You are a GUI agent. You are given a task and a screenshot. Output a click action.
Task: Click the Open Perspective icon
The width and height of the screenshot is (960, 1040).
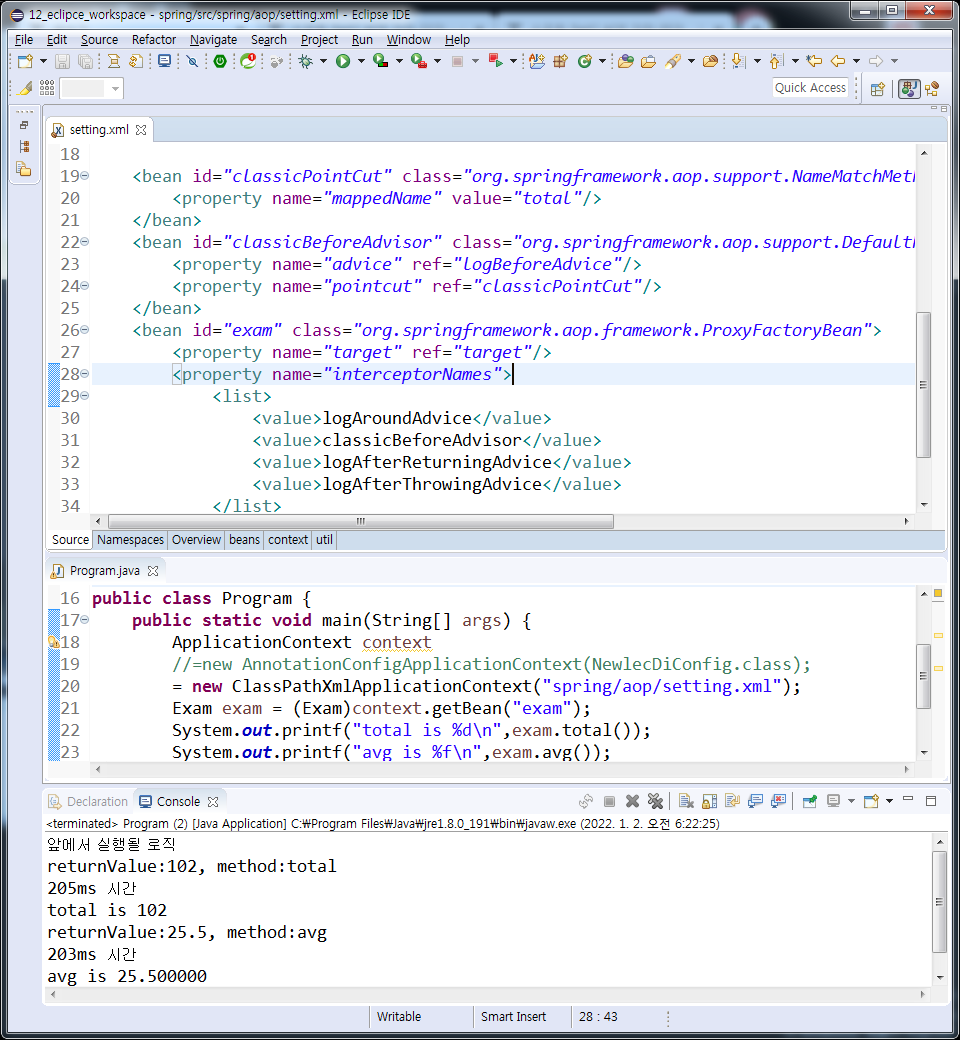(x=878, y=90)
